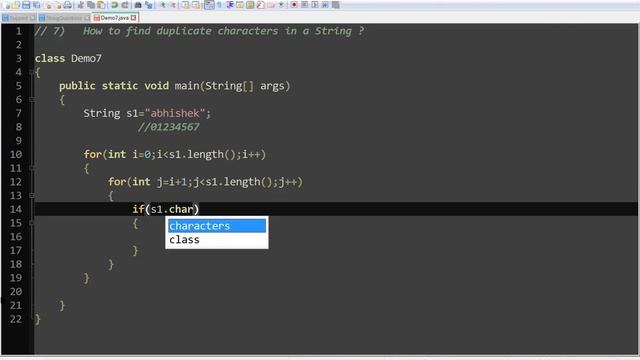Click the string literal "abhishek"
The width and height of the screenshot is (640, 360).
tap(175, 113)
